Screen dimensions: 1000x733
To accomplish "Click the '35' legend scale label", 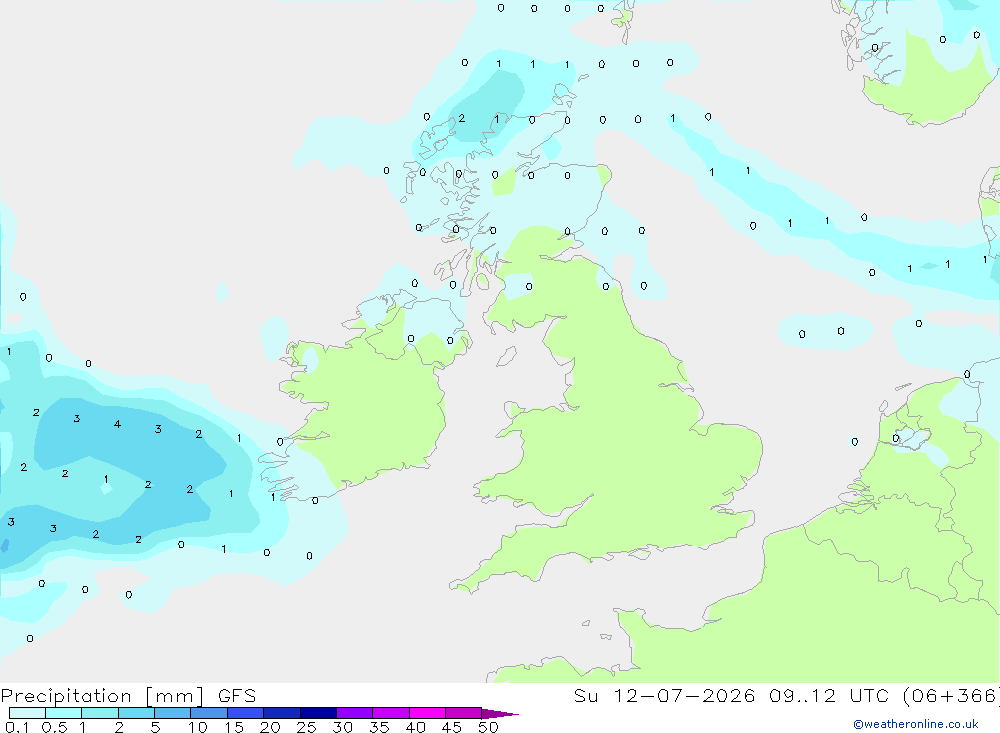I will coord(379,727).
